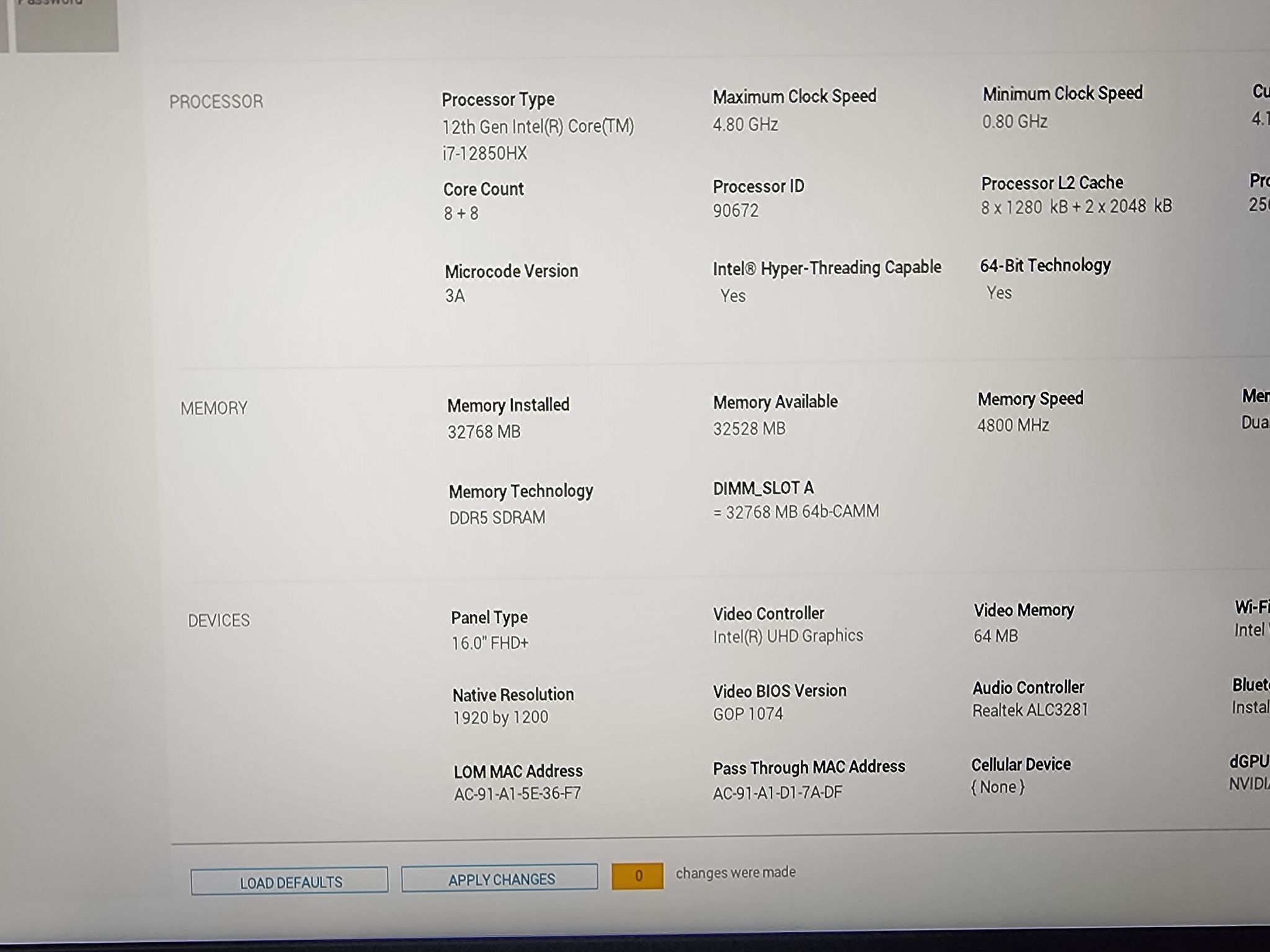Screen dimensions: 1270x952
Task: Click Processor ID value 90672
Action: coord(735,211)
